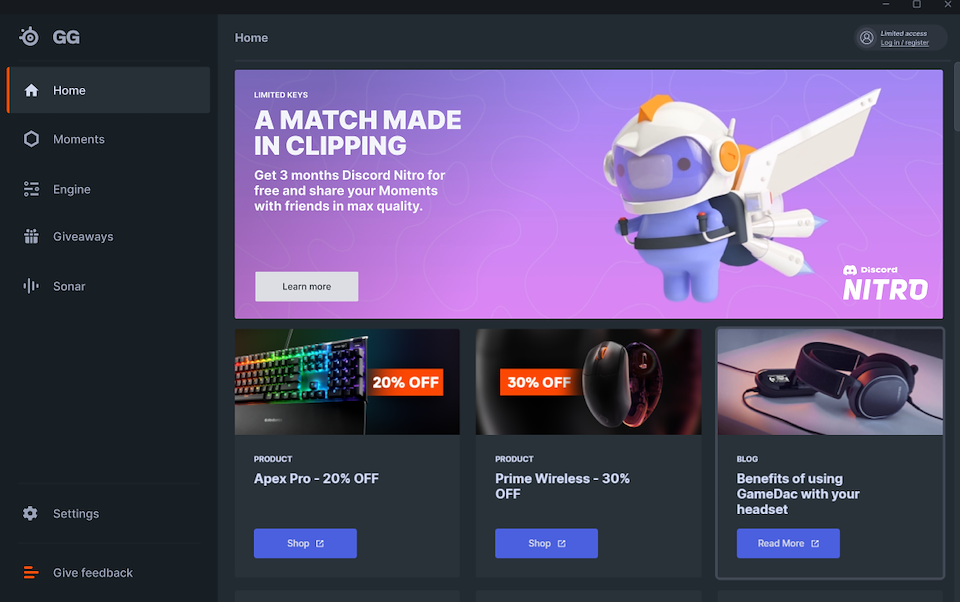Go to the Giveaways section
Viewport: 960px width, 602px height.
point(109,236)
